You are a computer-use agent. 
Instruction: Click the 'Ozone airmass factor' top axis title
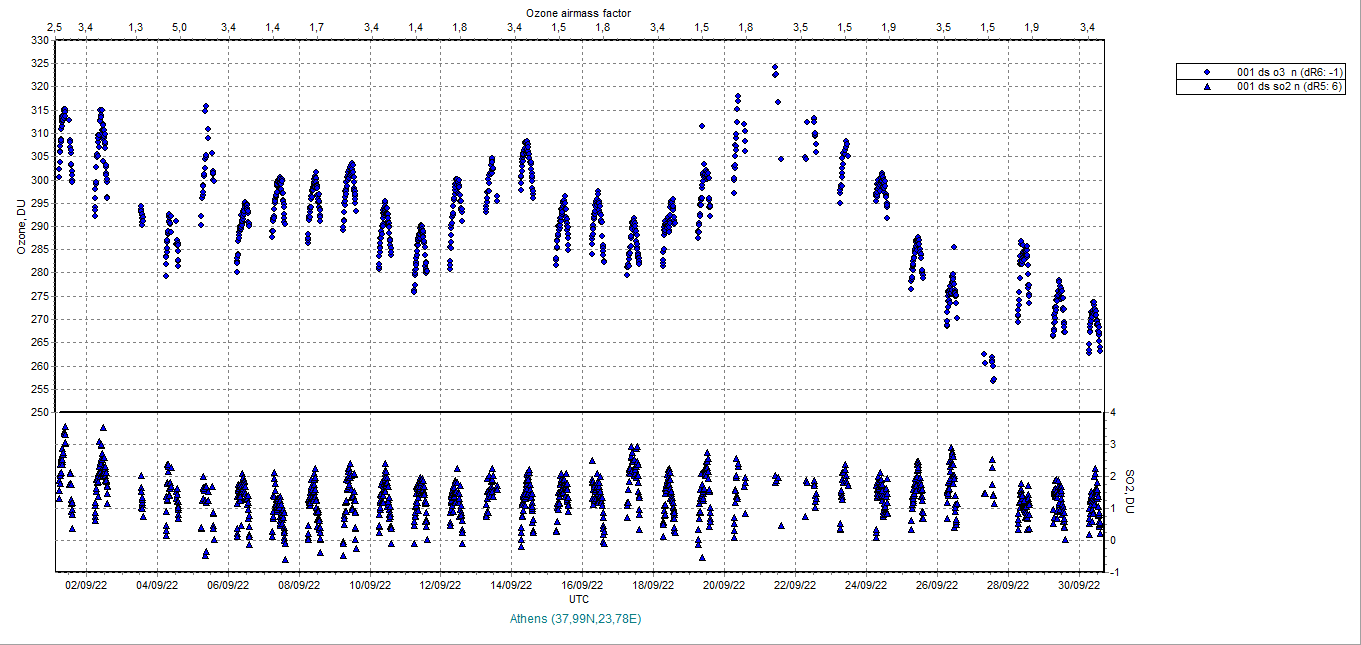(x=578, y=11)
